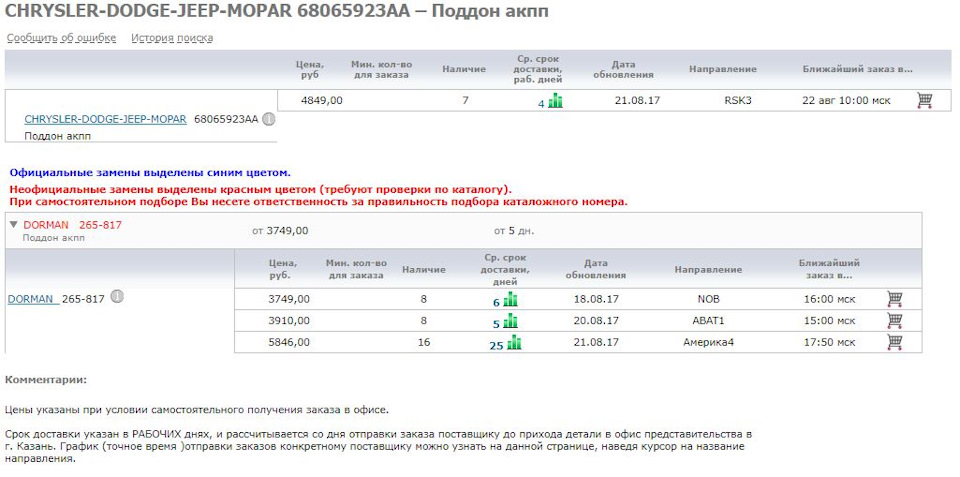The width and height of the screenshot is (960, 477).
Task: Collapse the DORMAN 265-817 group
Action: pos(14,225)
